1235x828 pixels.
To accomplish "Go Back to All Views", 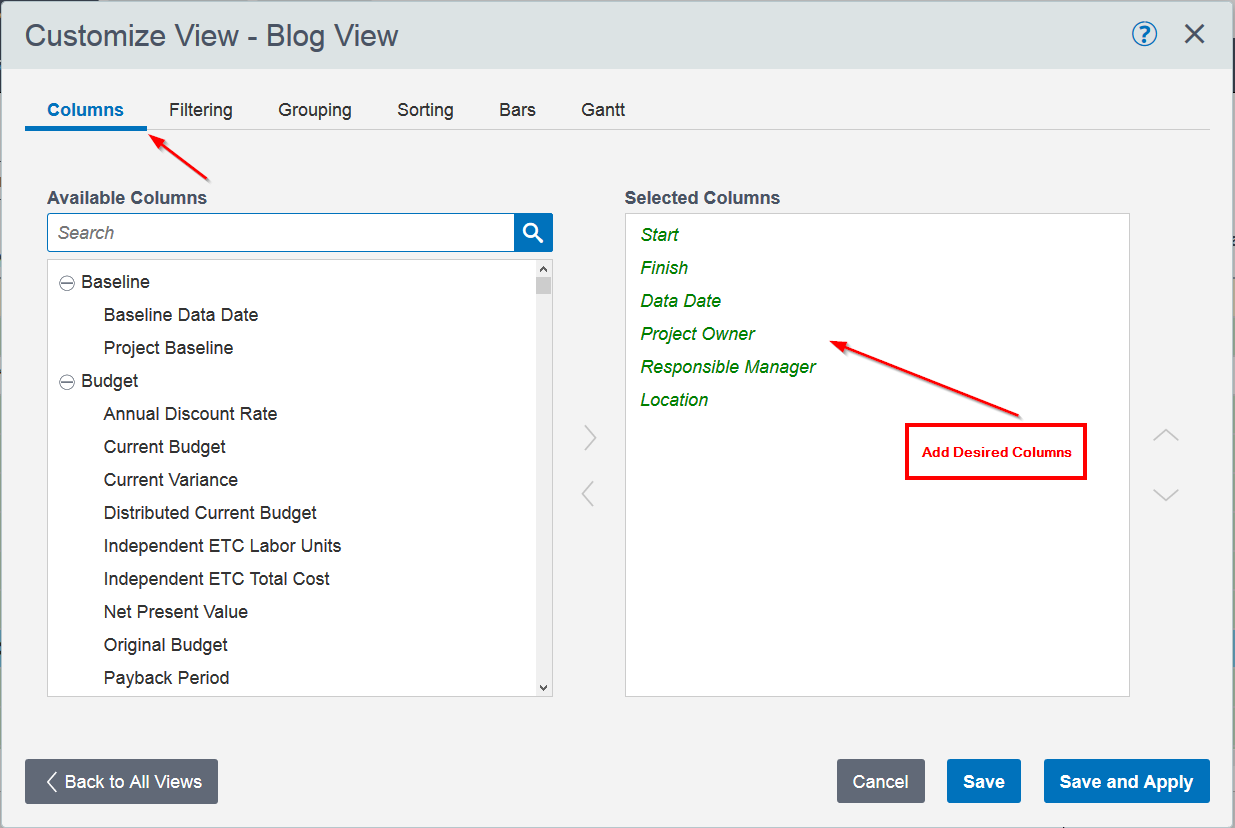I will pos(121,782).
